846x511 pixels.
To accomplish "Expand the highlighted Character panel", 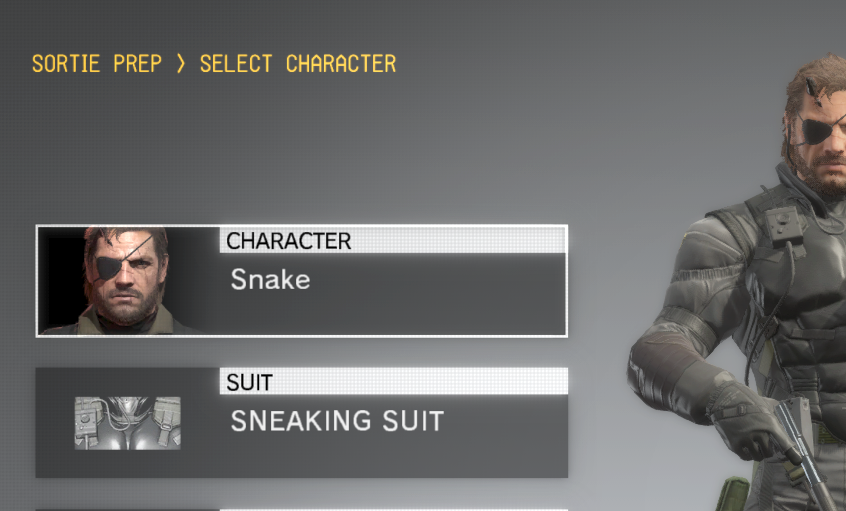I will tap(302, 281).
